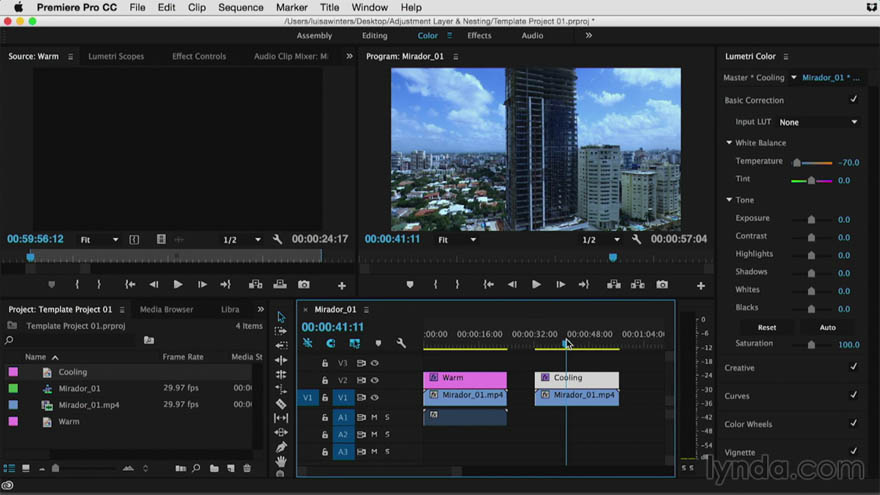Viewport: 880px width, 495px height.
Task: Click Lift button in Program monitor
Action: point(613,285)
